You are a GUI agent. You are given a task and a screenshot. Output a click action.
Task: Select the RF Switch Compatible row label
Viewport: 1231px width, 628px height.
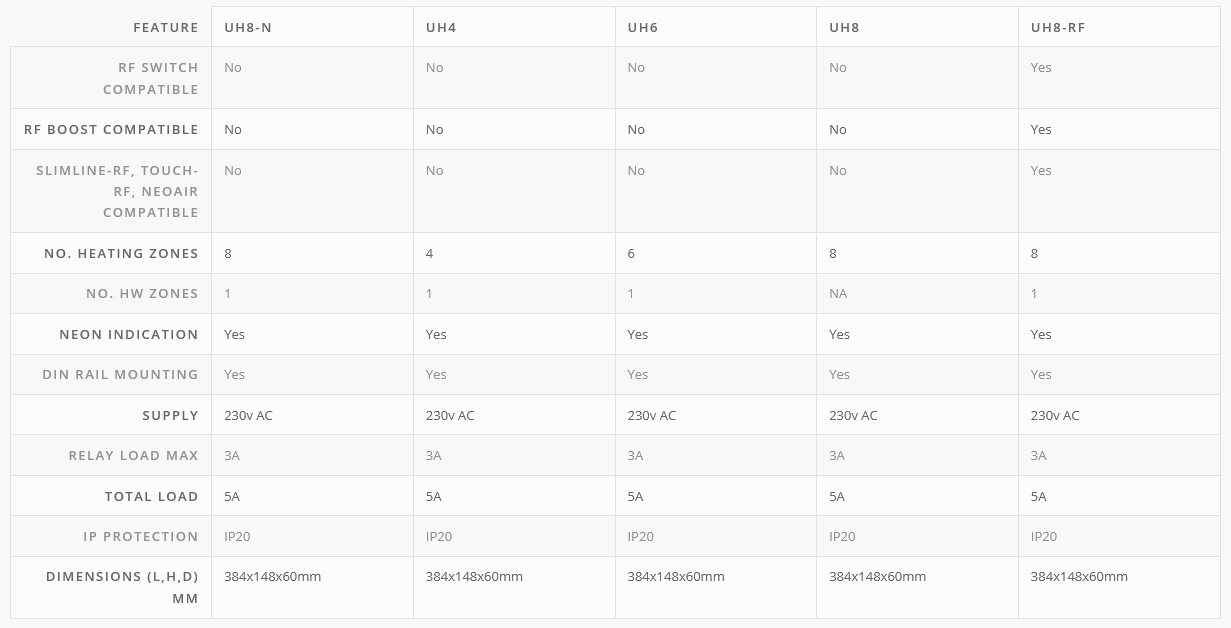click(x=150, y=78)
